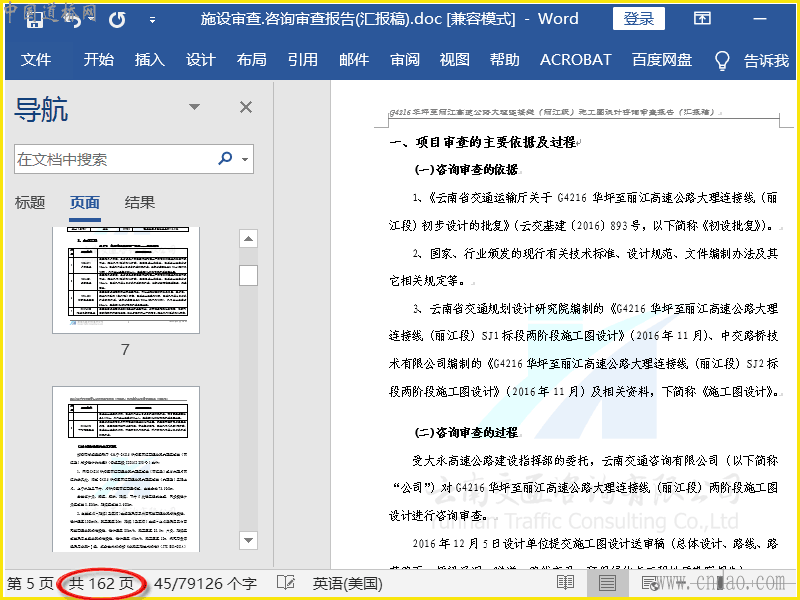
Task: Open the 百度网盘 ribbon tab
Action: (662, 60)
